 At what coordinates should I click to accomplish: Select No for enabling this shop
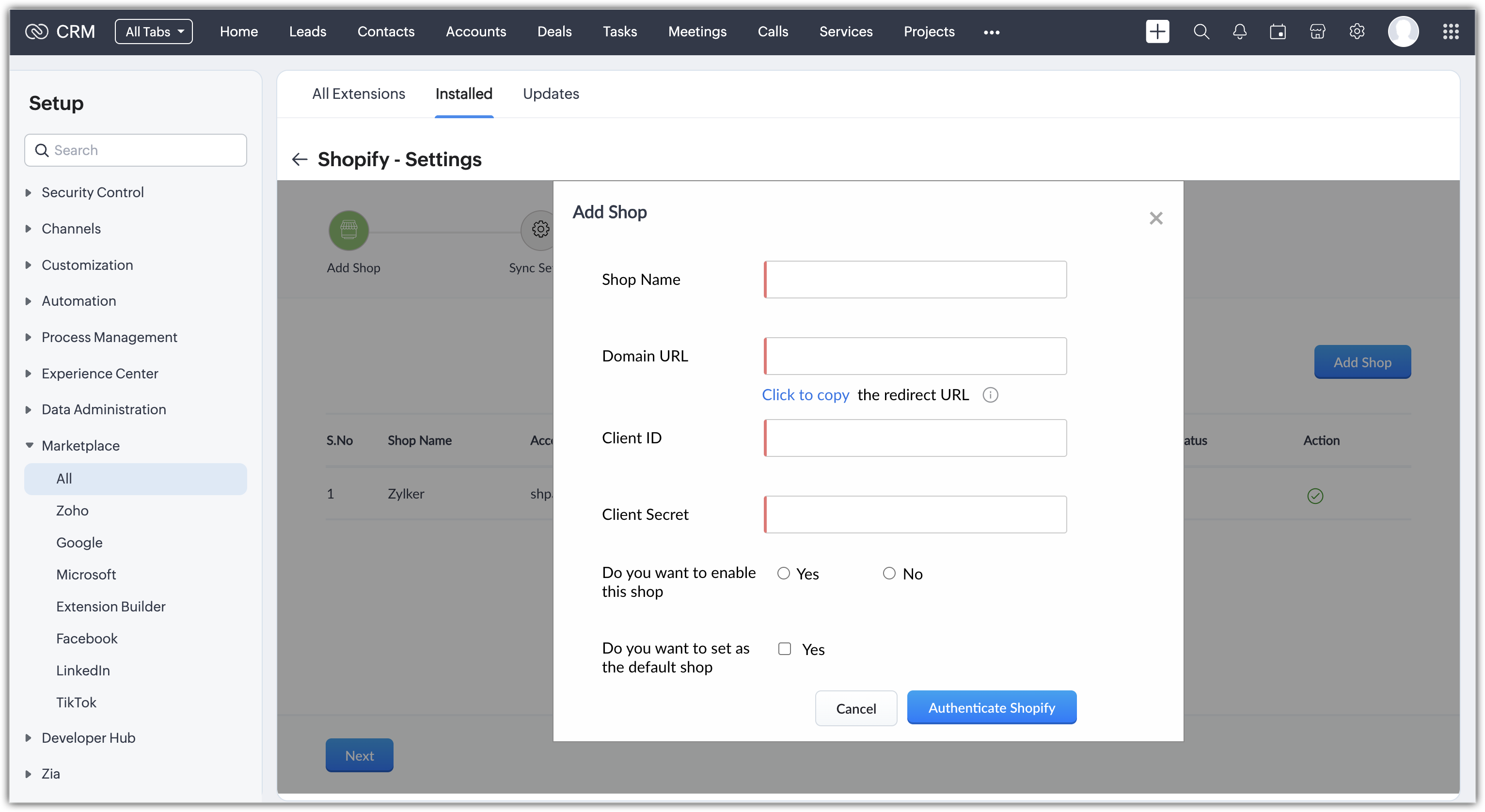(889, 574)
